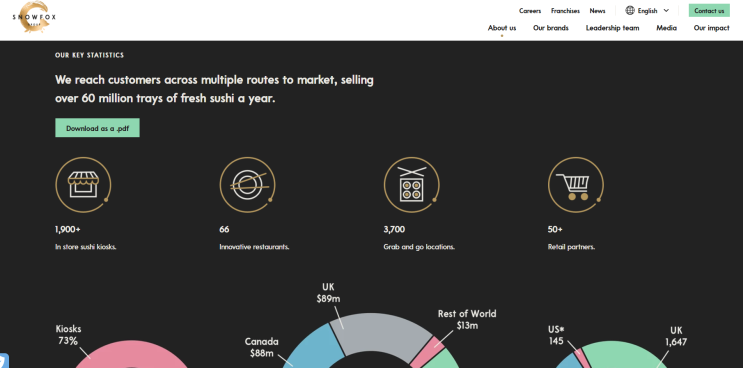Click the shield widget icon at bottom-left

click(x=4, y=361)
